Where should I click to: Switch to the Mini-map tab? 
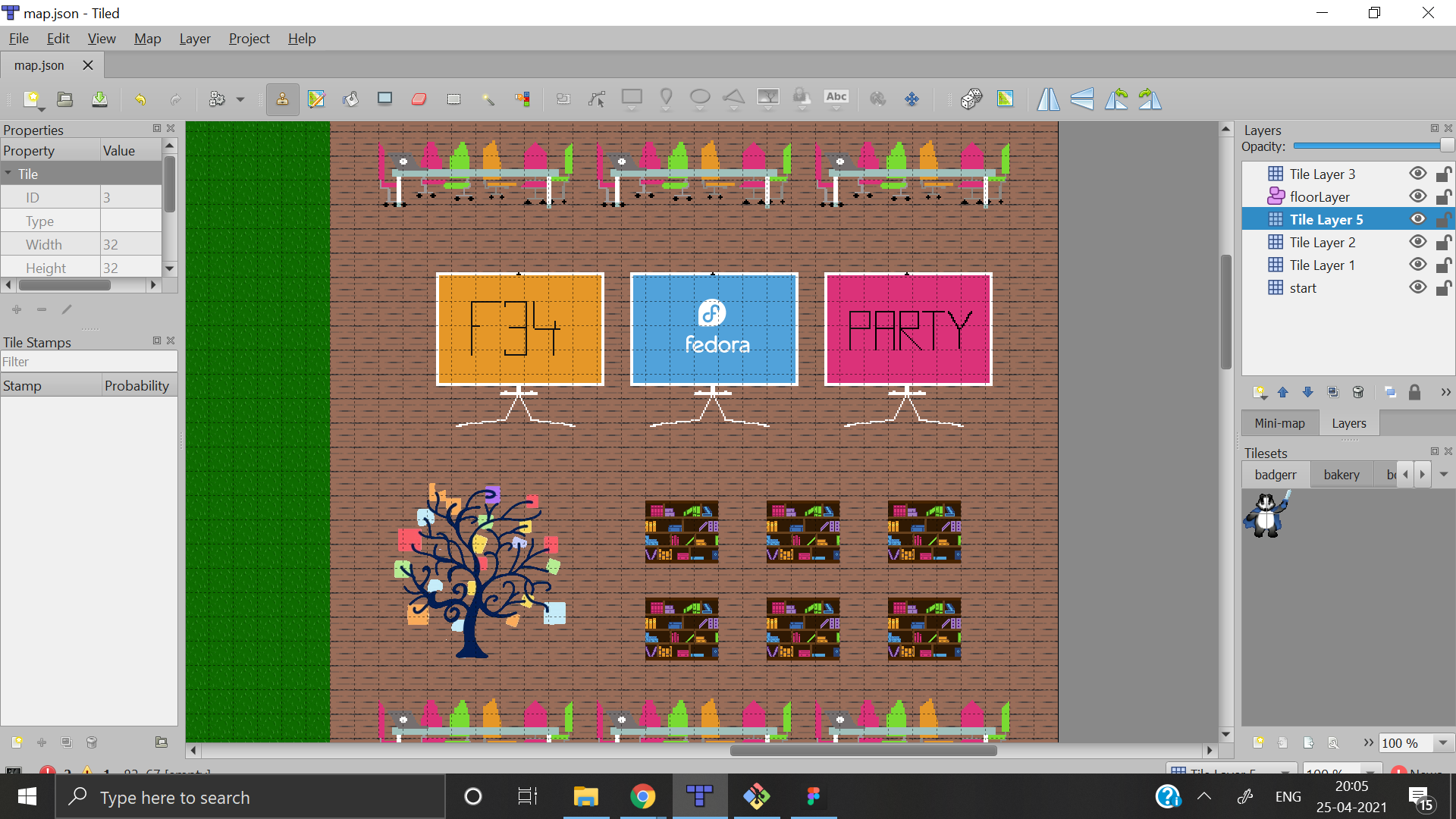pos(1280,423)
